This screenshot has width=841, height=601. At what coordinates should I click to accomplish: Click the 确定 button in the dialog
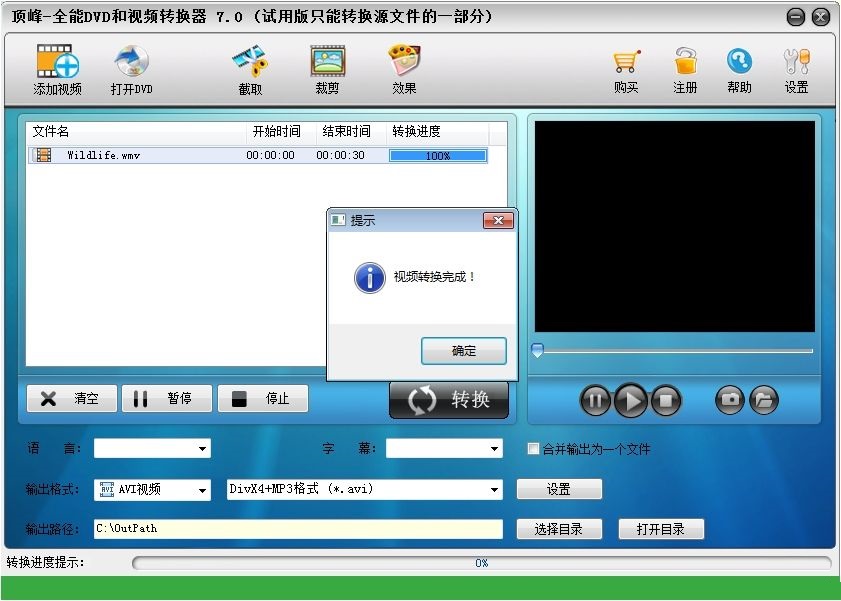(x=464, y=351)
